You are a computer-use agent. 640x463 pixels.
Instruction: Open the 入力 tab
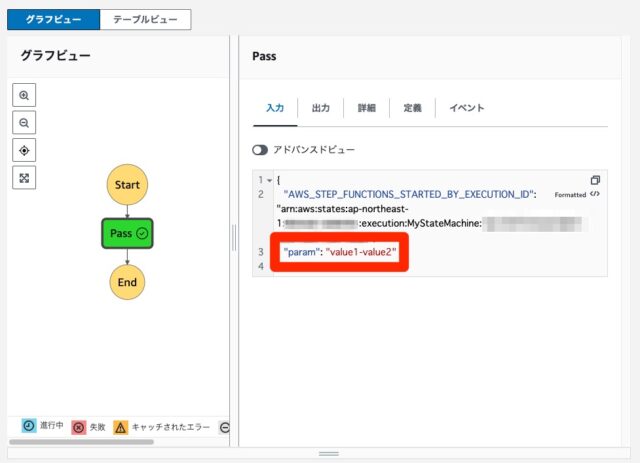[275, 108]
